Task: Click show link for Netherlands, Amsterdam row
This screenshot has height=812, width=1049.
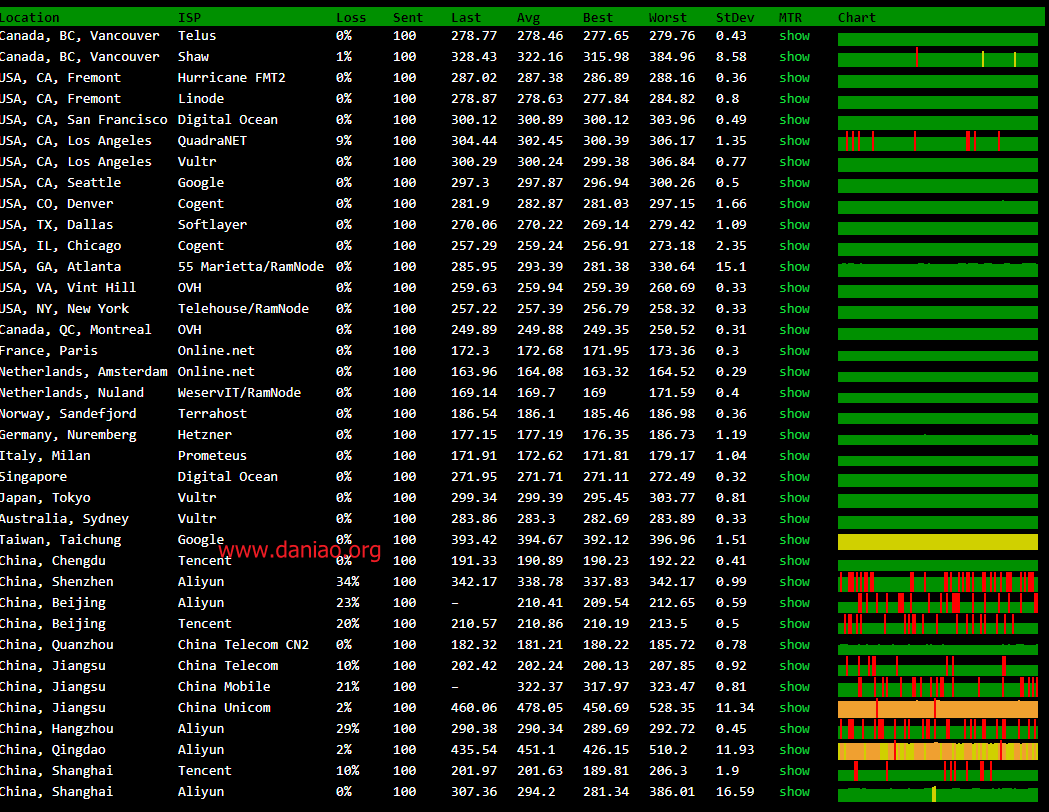Action: (x=794, y=371)
